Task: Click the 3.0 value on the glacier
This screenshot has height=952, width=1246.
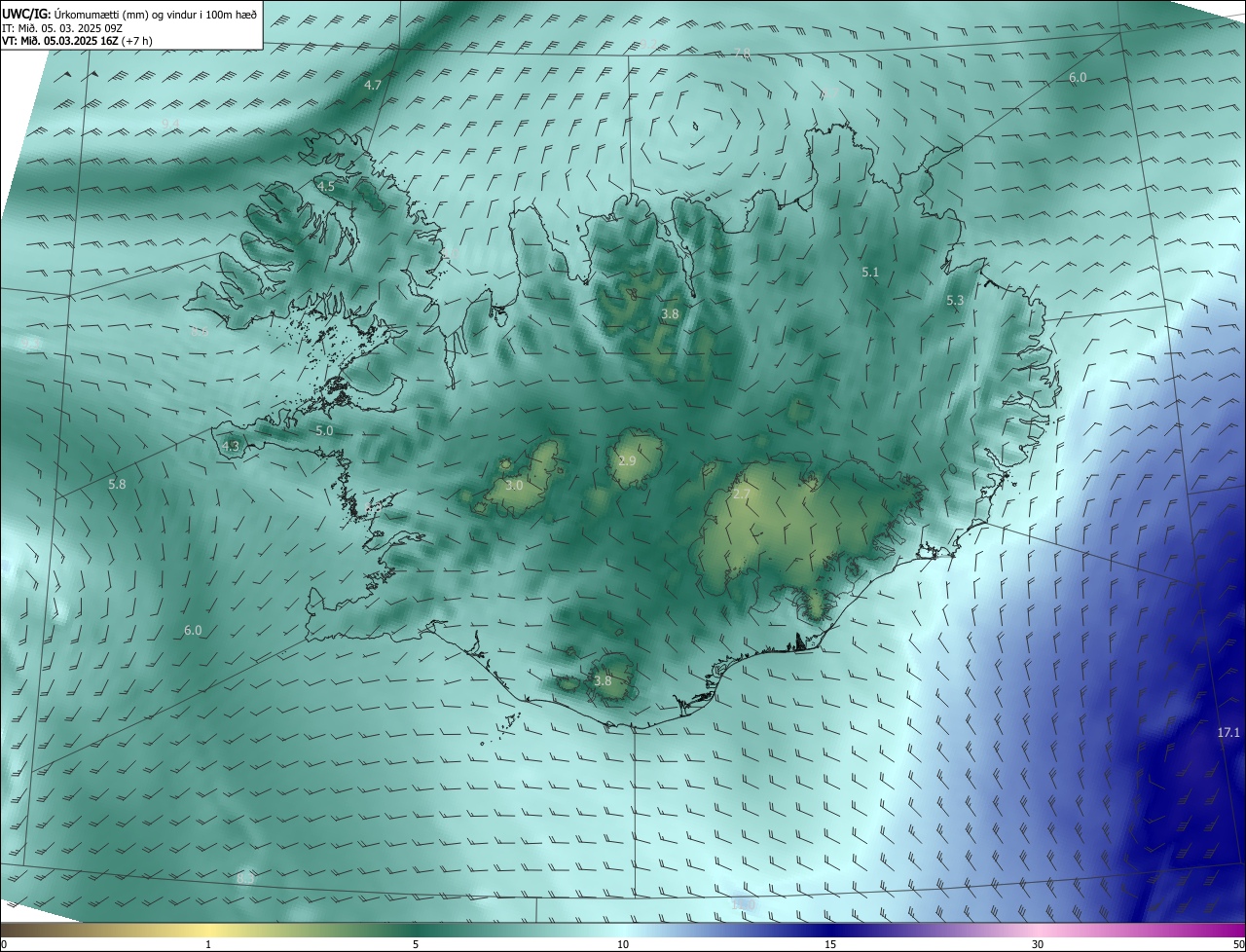Action: [515, 485]
